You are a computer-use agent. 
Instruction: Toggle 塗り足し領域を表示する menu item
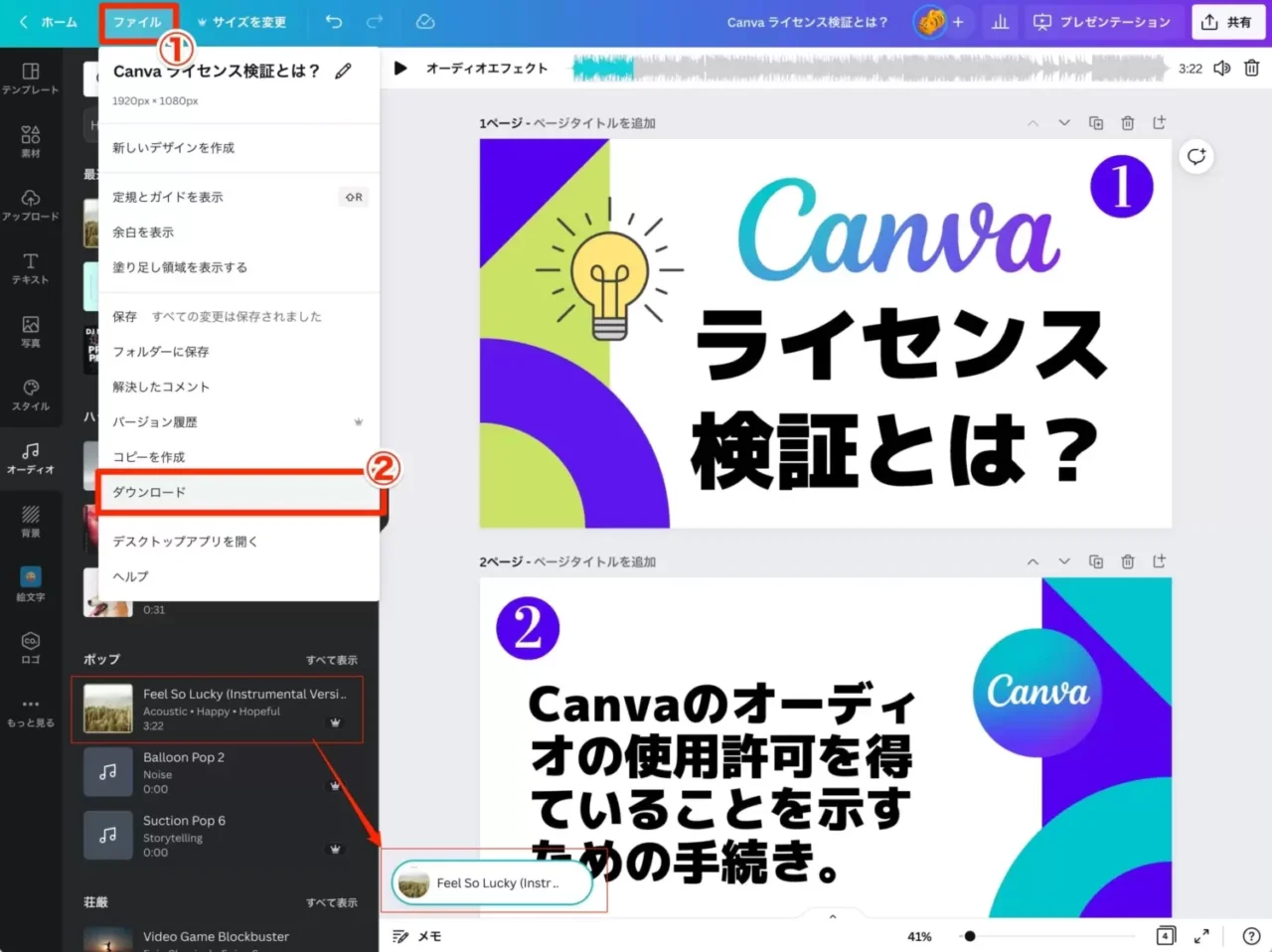[x=238, y=267]
